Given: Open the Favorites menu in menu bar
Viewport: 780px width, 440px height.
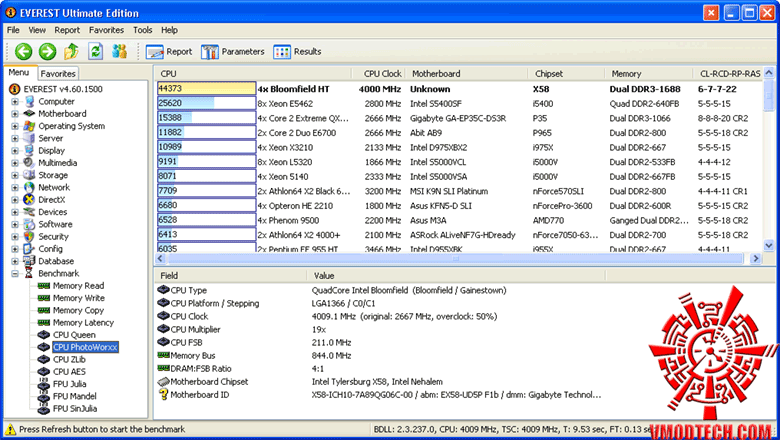Looking at the screenshot, I should coord(106,30).
